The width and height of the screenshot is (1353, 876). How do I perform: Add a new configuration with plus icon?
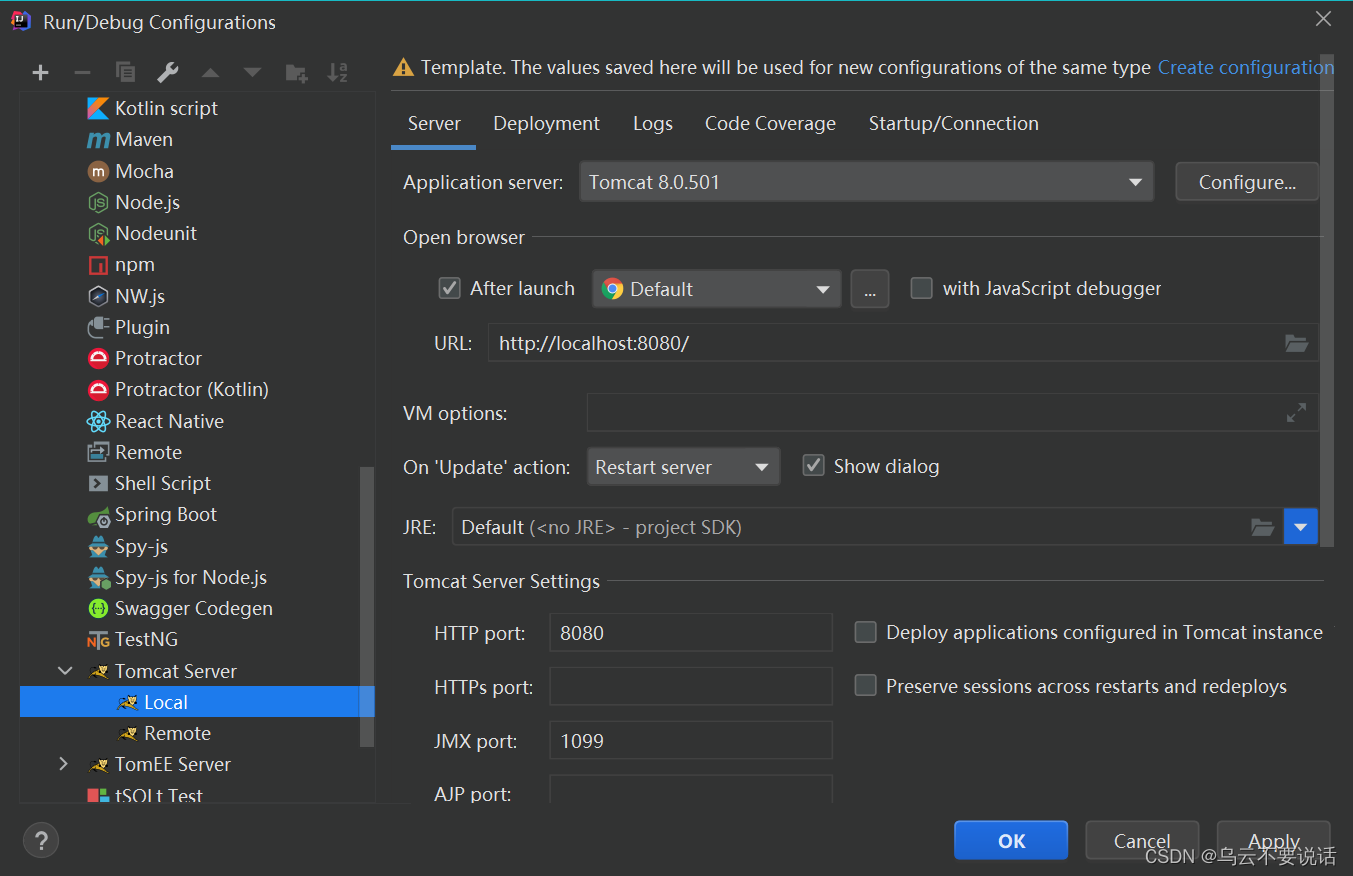(40, 72)
